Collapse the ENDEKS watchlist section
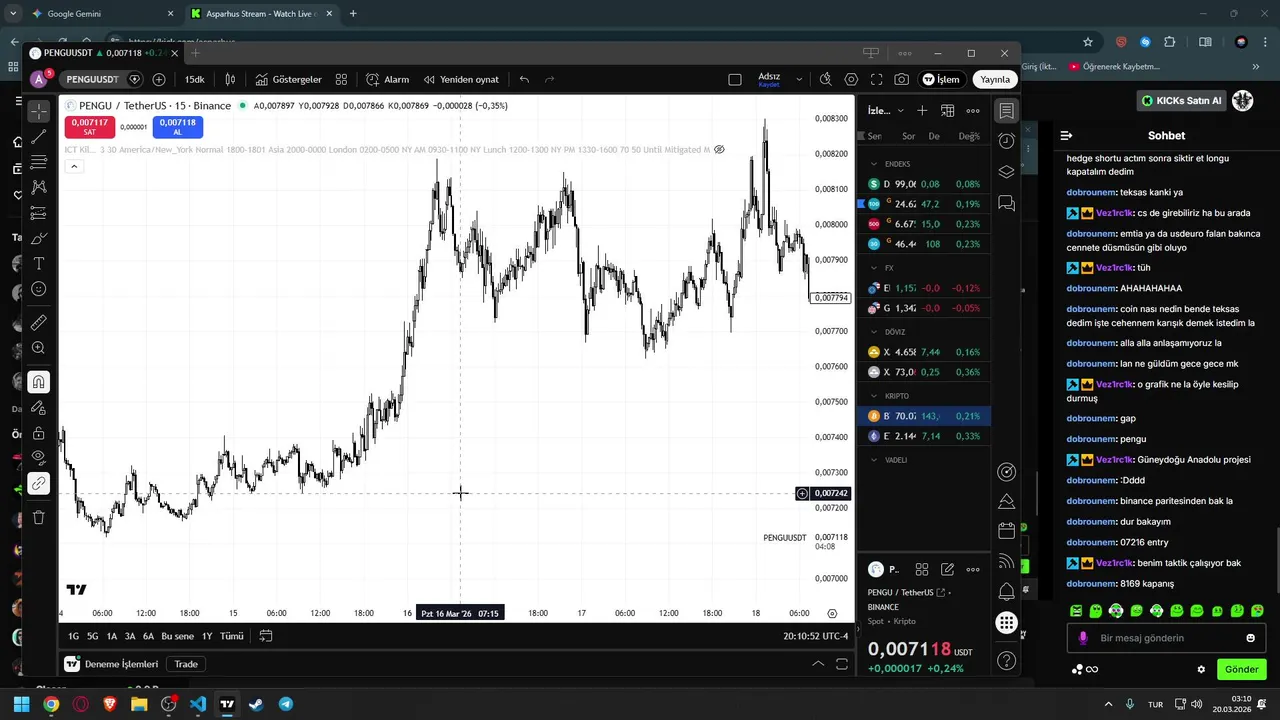1280x720 pixels. (x=874, y=164)
